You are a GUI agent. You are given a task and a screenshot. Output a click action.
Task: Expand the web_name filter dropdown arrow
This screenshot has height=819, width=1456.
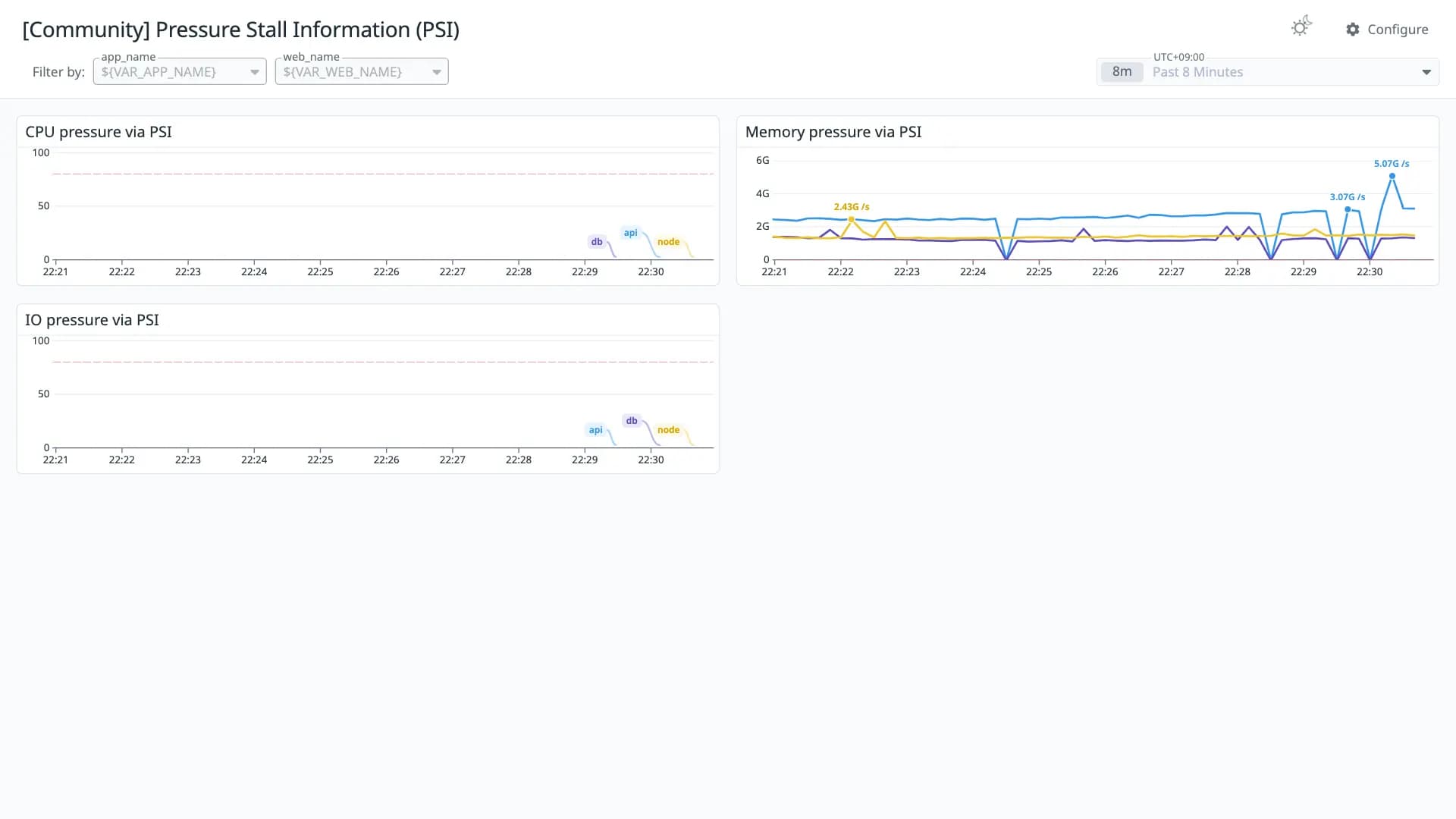coord(437,72)
